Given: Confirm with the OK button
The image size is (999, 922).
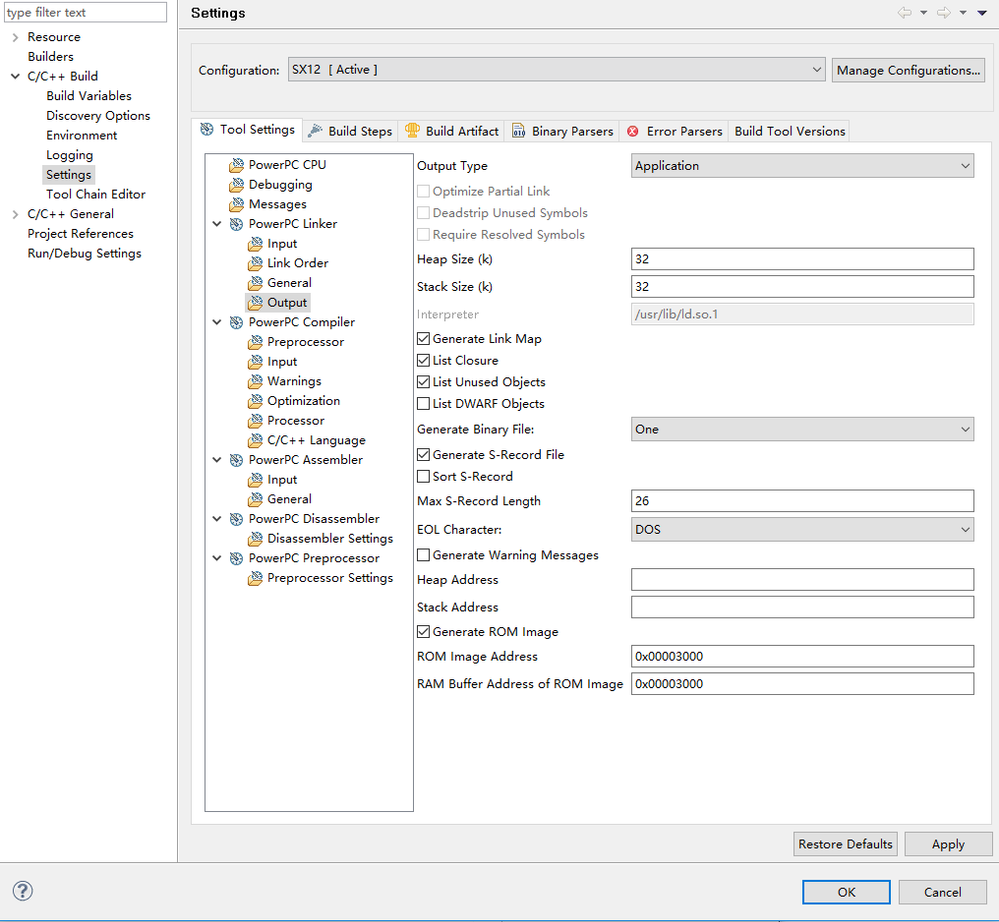Looking at the screenshot, I should tap(846, 892).
